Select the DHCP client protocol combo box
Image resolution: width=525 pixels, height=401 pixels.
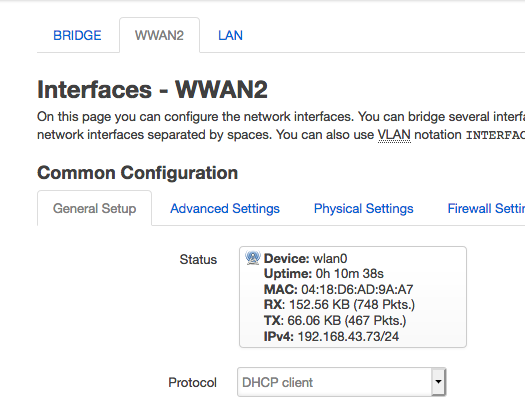click(341, 382)
